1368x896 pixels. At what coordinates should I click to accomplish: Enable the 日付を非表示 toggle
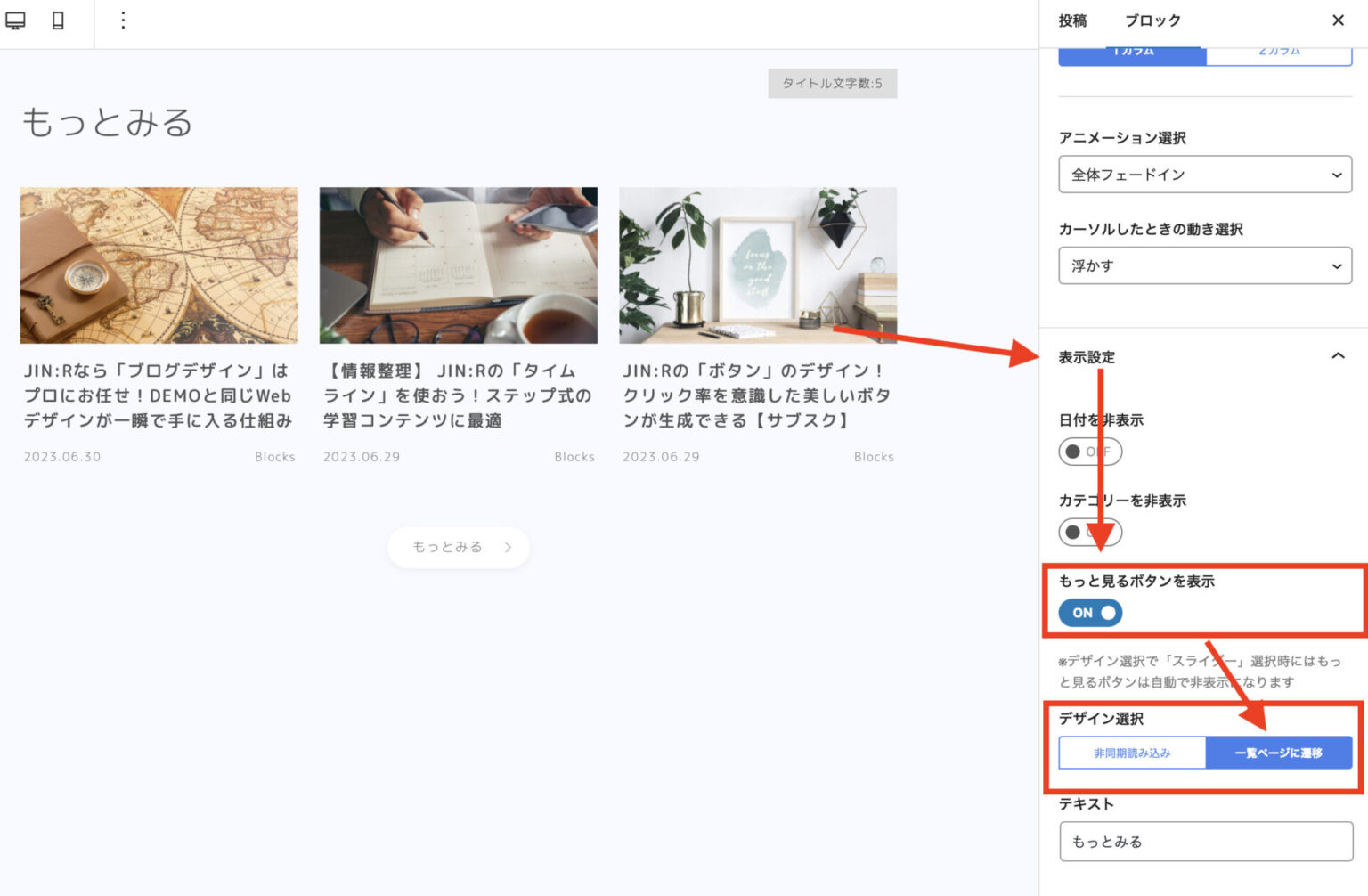tap(1089, 452)
